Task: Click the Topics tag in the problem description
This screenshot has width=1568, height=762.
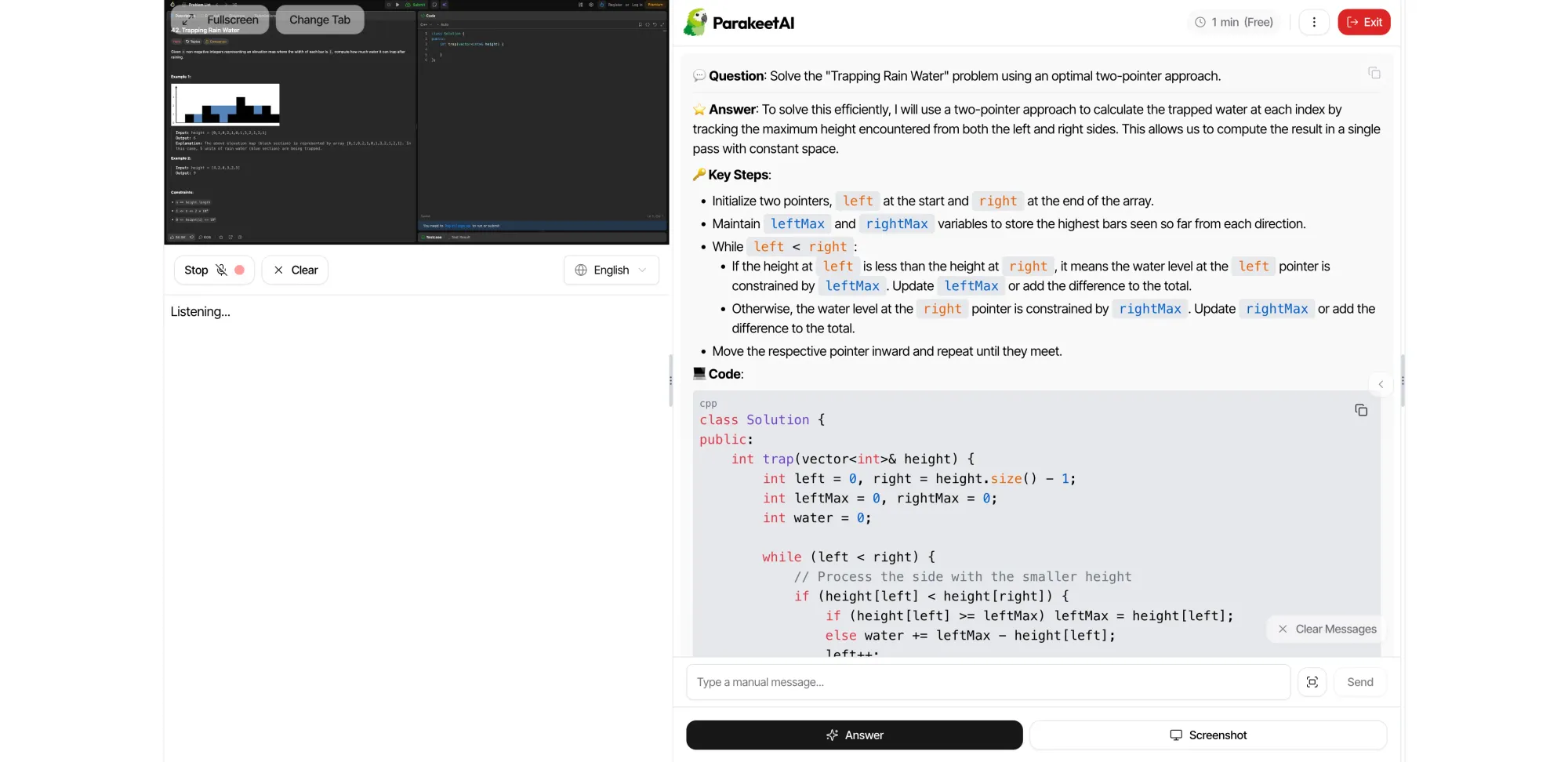Action: [193, 42]
